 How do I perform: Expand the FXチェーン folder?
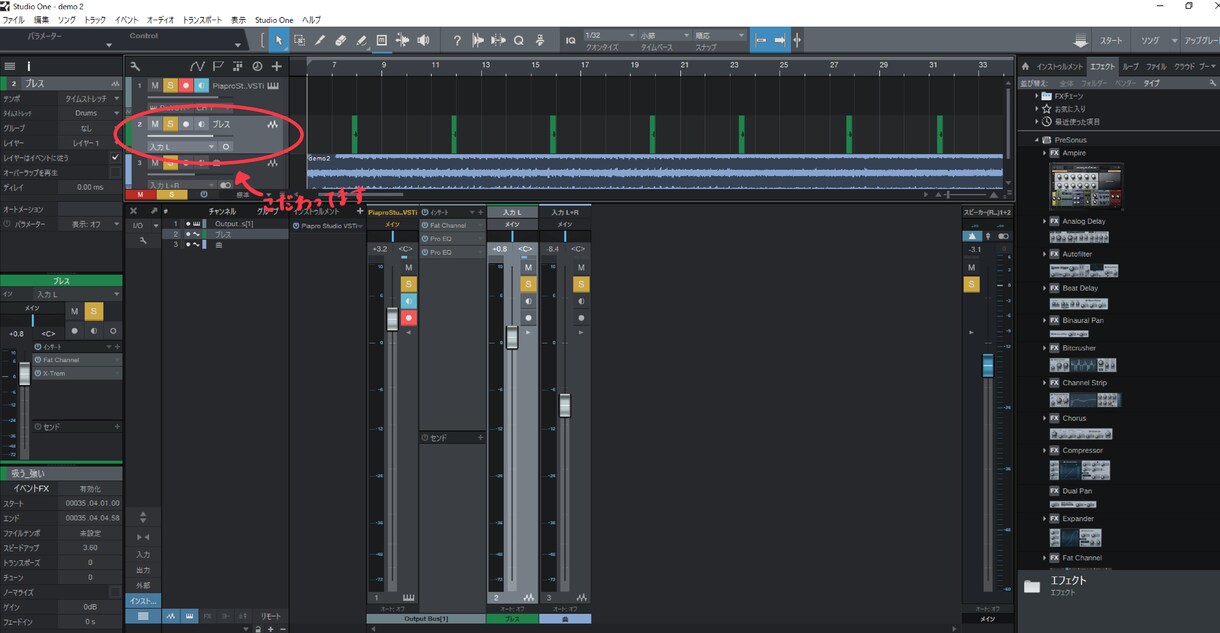coord(1036,96)
